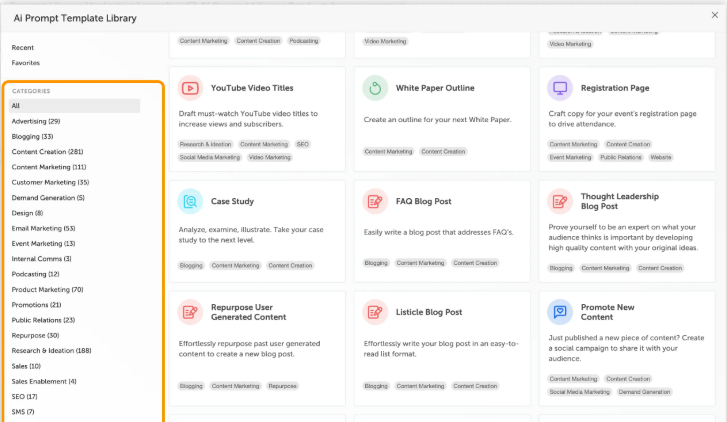This screenshot has width=727, height=422.
Task: Select SMS (7) category
Action: [x=23, y=412]
